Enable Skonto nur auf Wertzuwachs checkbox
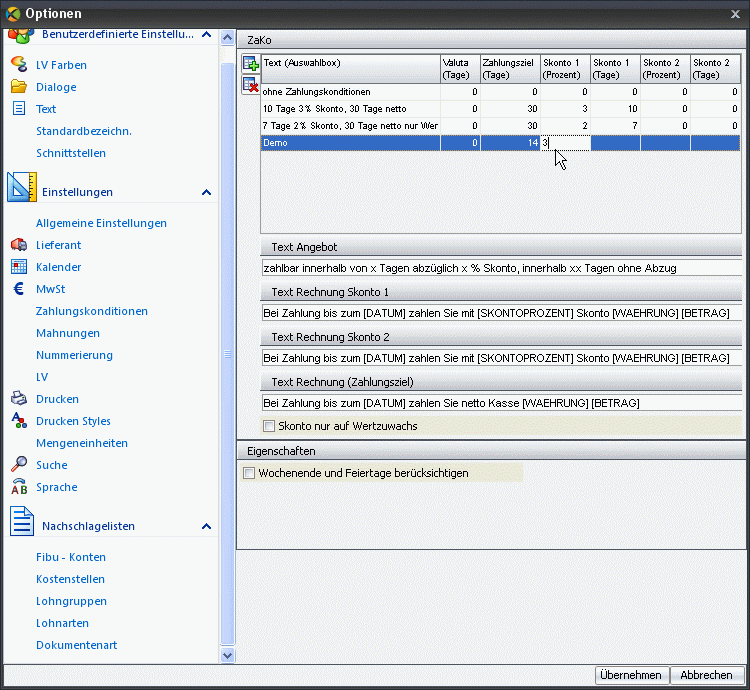Screen dimensions: 750x690 click(269, 426)
